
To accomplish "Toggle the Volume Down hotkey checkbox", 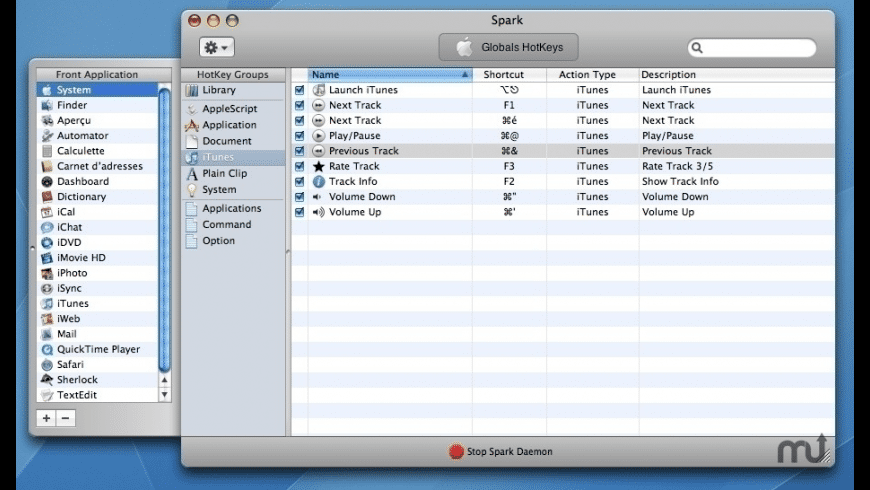I will point(300,197).
